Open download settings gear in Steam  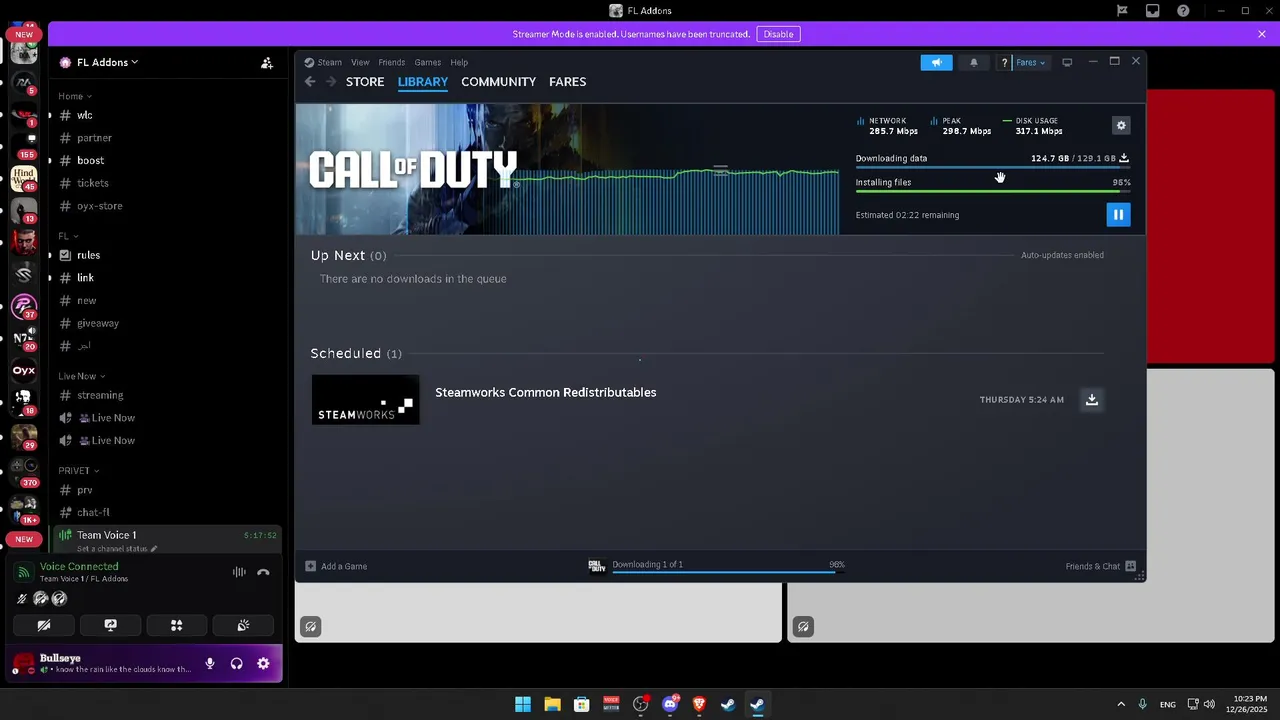coord(1121,125)
